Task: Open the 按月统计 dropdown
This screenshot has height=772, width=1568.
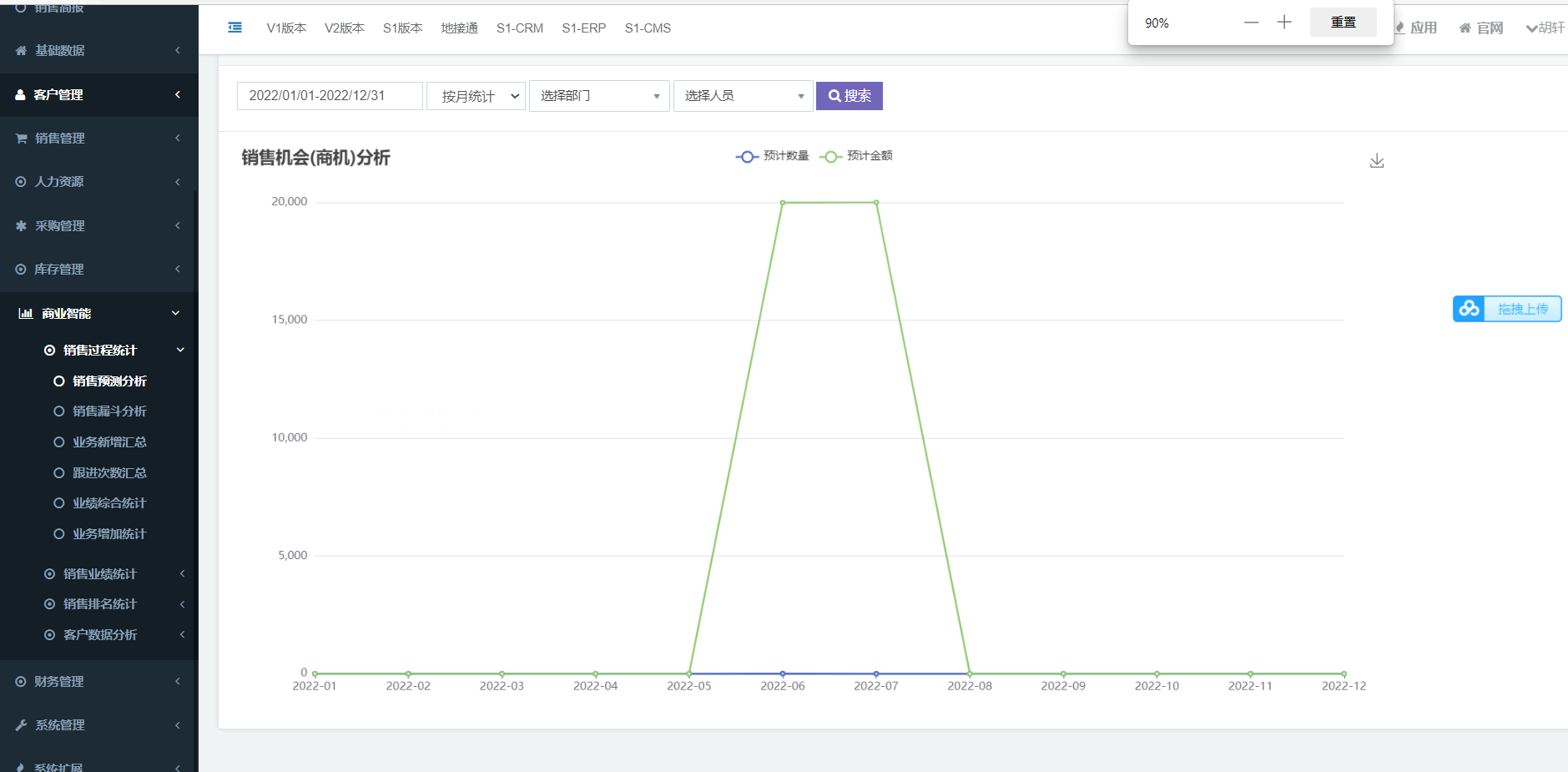Action: (475, 95)
